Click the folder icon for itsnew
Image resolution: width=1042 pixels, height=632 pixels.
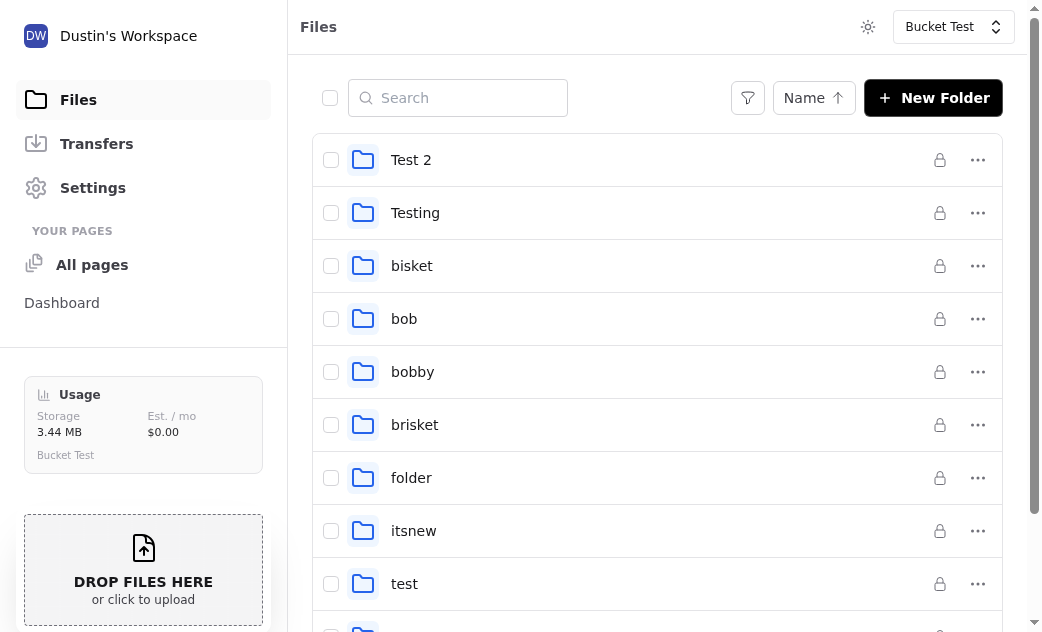tap(363, 531)
